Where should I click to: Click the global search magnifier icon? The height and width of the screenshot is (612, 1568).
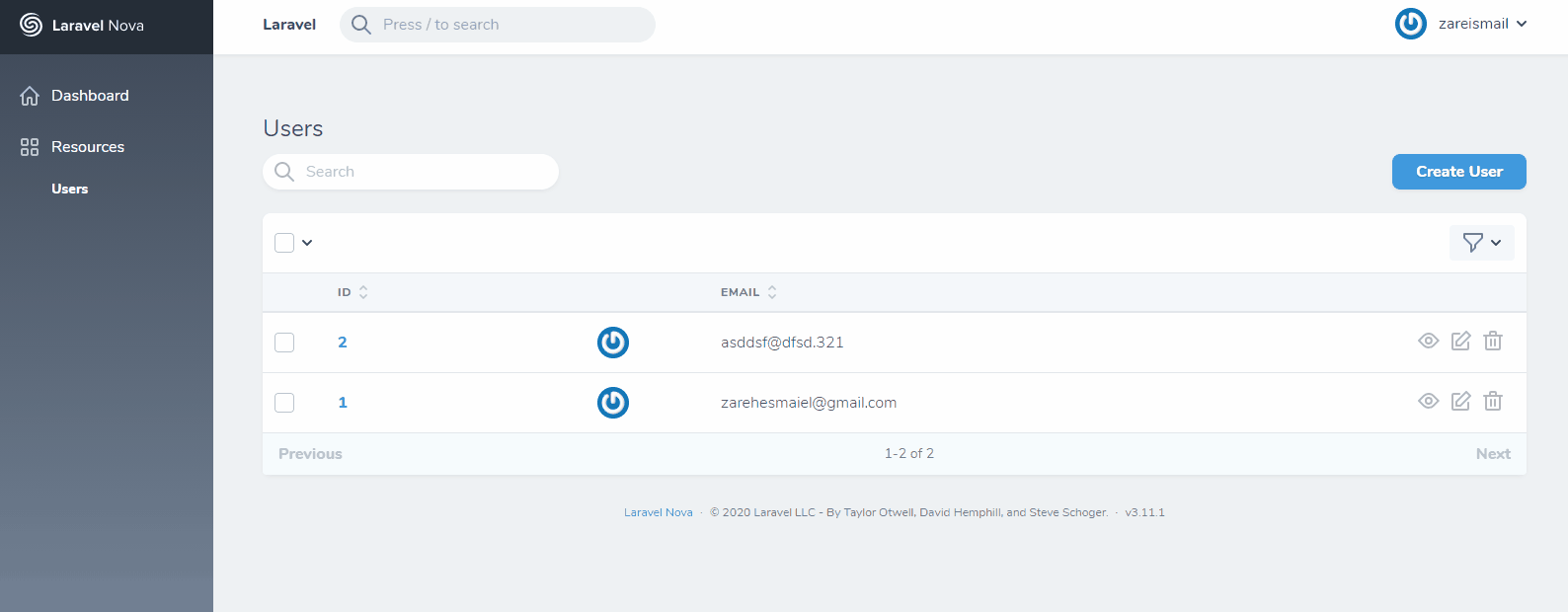click(361, 25)
